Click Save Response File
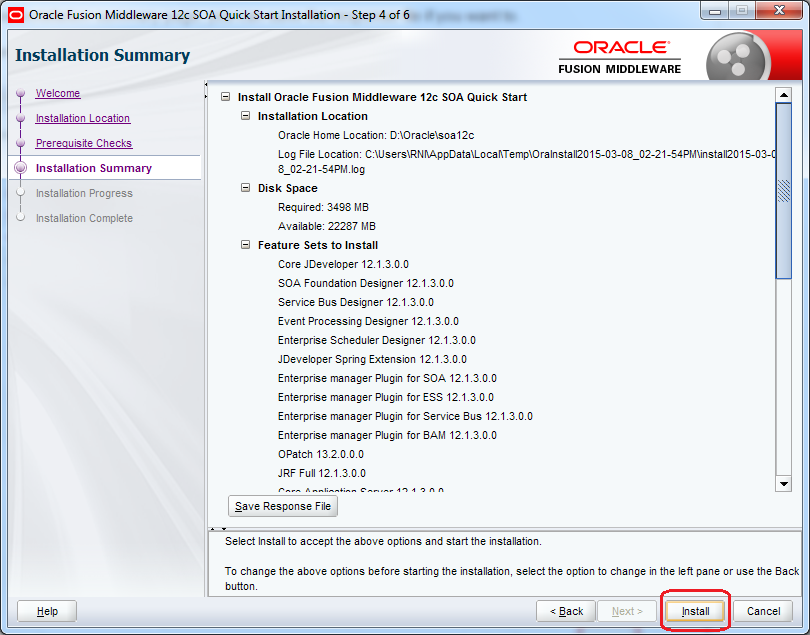The height and width of the screenshot is (635, 810). click(x=282, y=506)
